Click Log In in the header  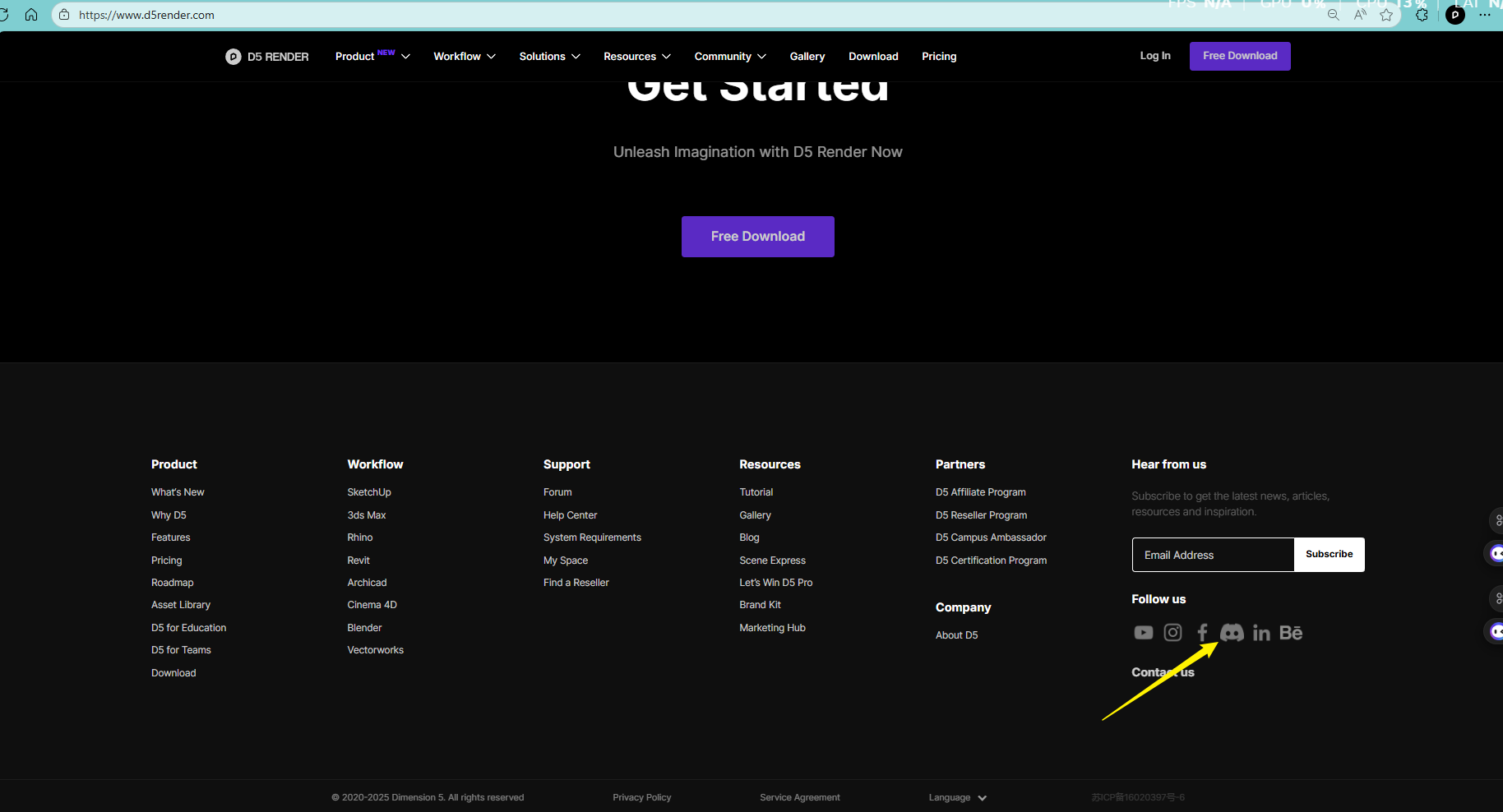click(1155, 56)
